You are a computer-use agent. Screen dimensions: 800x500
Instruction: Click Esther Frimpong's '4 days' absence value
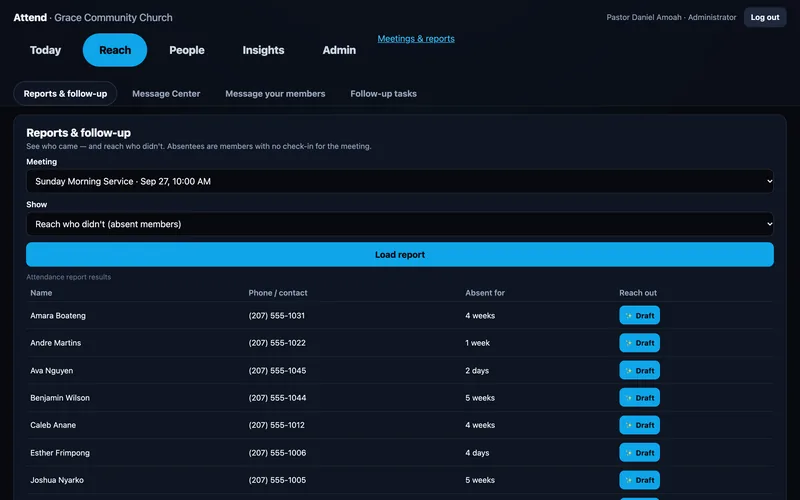(477, 453)
